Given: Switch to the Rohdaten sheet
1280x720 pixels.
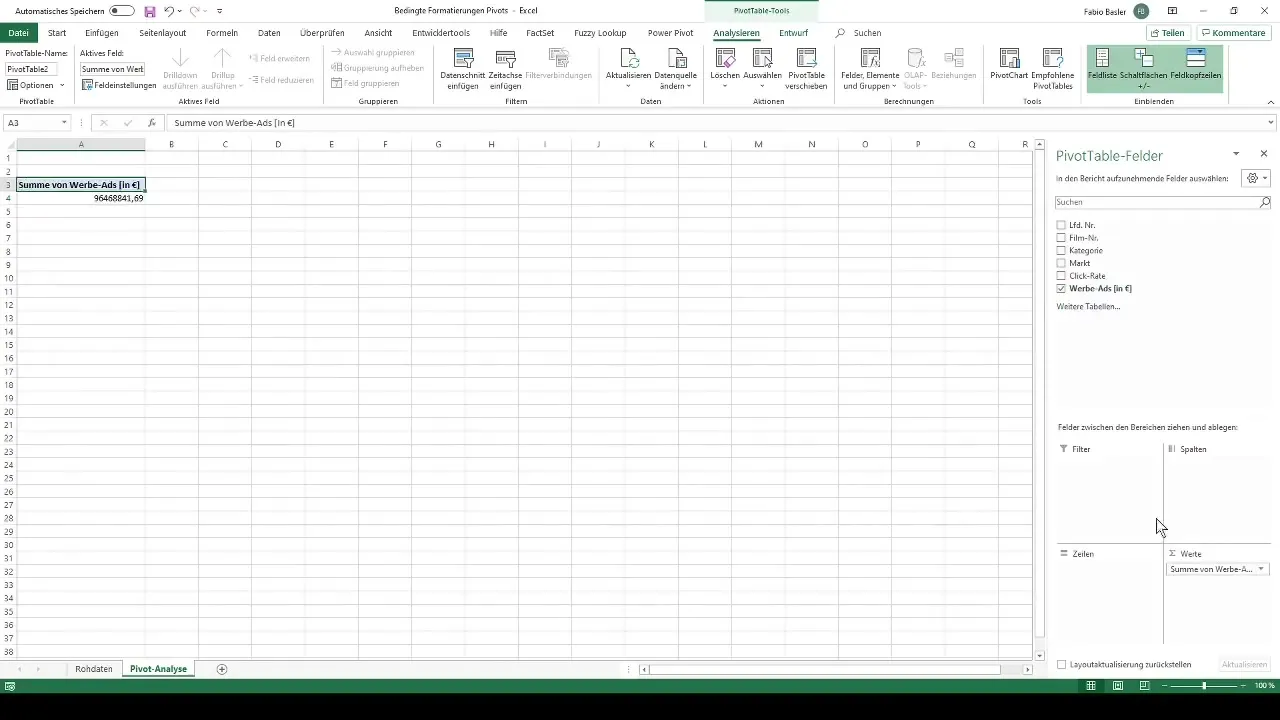Looking at the screenshot, I should pos(94,668).
